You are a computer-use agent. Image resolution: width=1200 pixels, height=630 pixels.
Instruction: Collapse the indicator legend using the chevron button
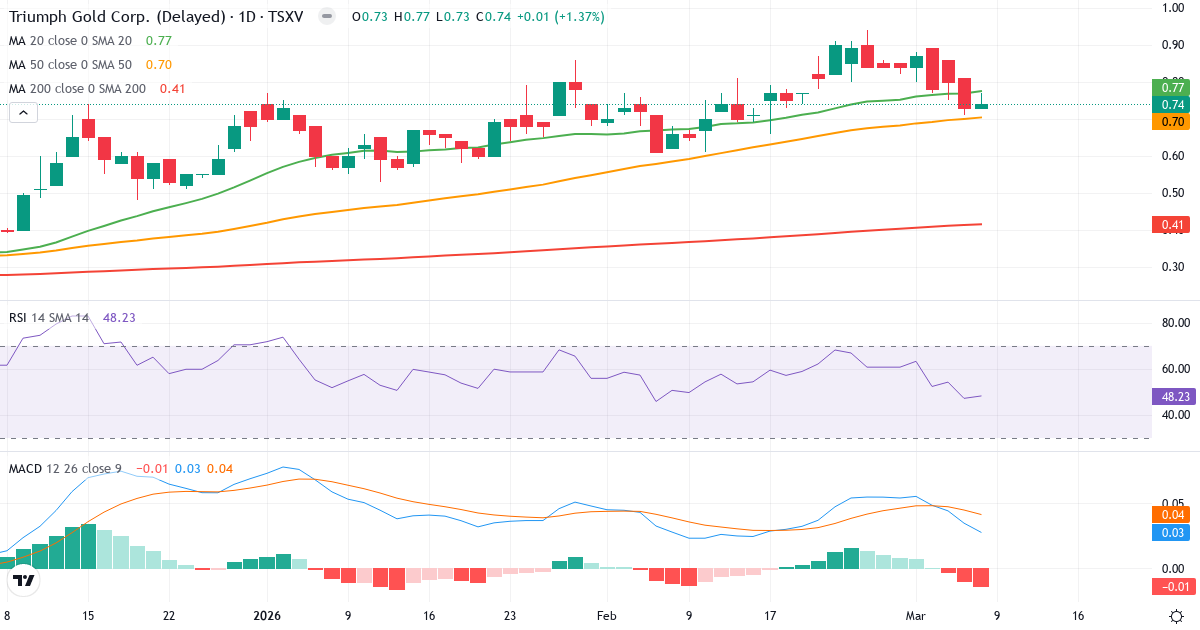pyautogui.click(x=22, y=112)
